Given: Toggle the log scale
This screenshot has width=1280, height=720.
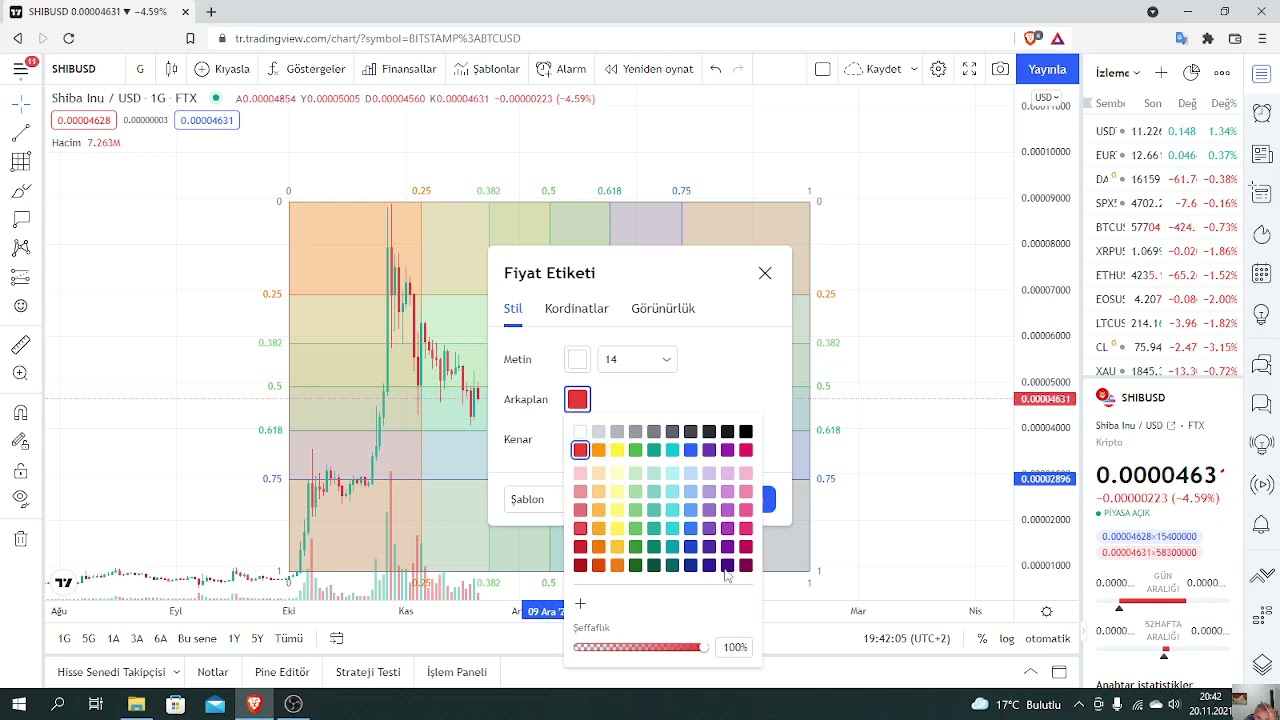Looking at the screenshot, I should (x=1006, y=638).
